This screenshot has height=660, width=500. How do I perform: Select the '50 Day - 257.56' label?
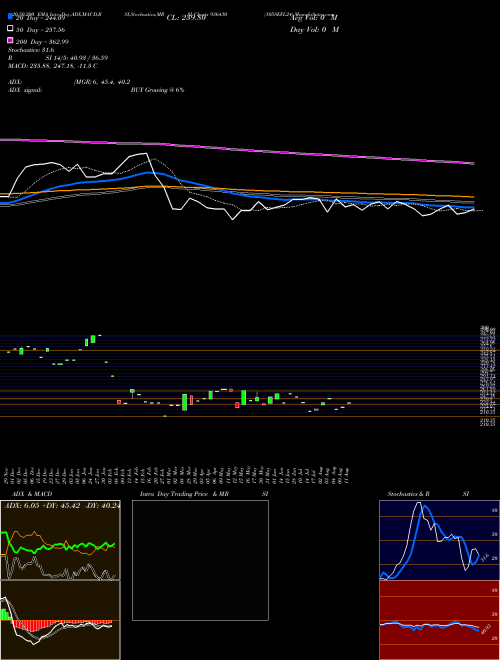click(x=40, y=30)
